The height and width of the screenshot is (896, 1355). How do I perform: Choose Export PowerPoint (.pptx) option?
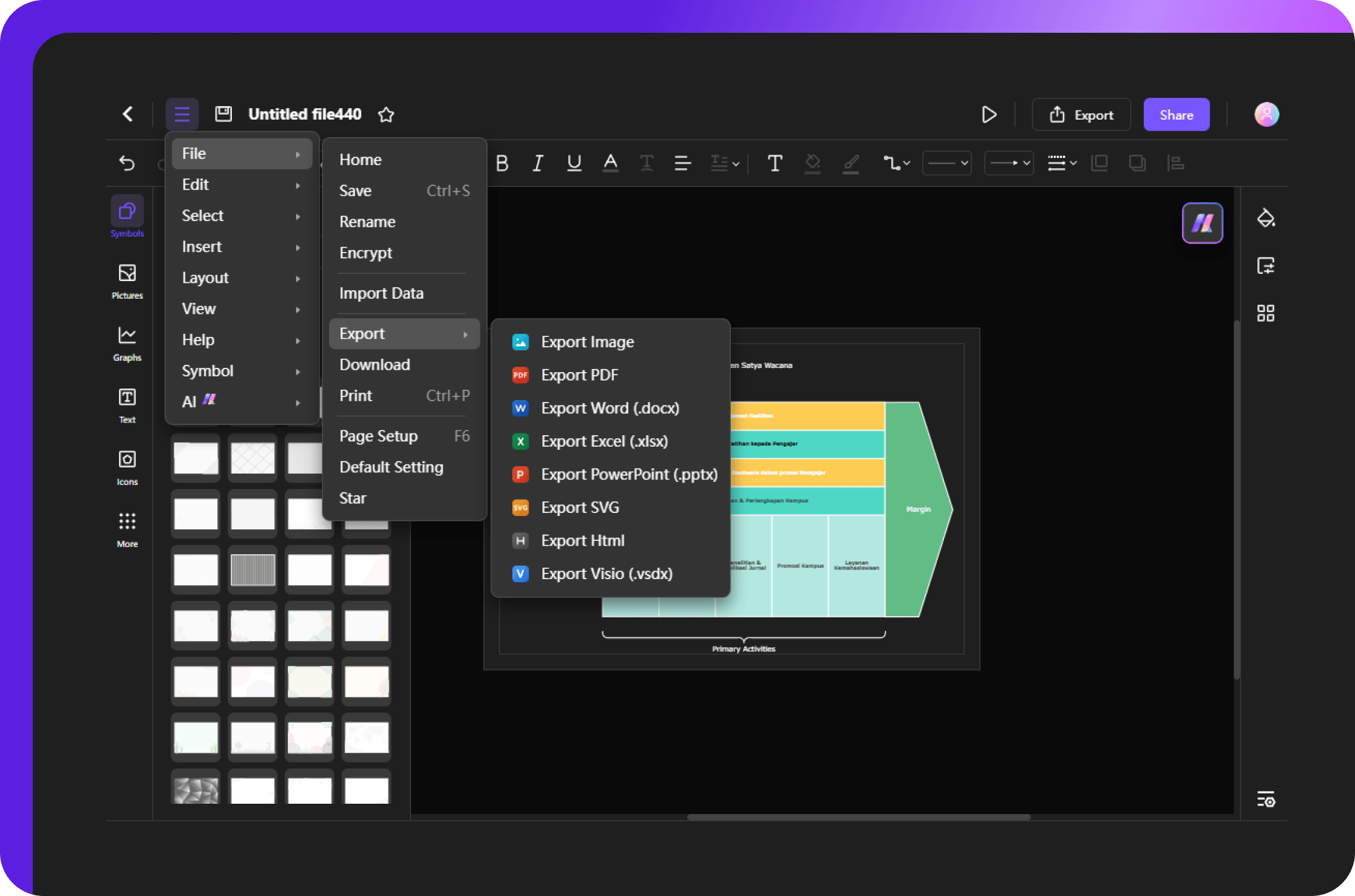611,474
